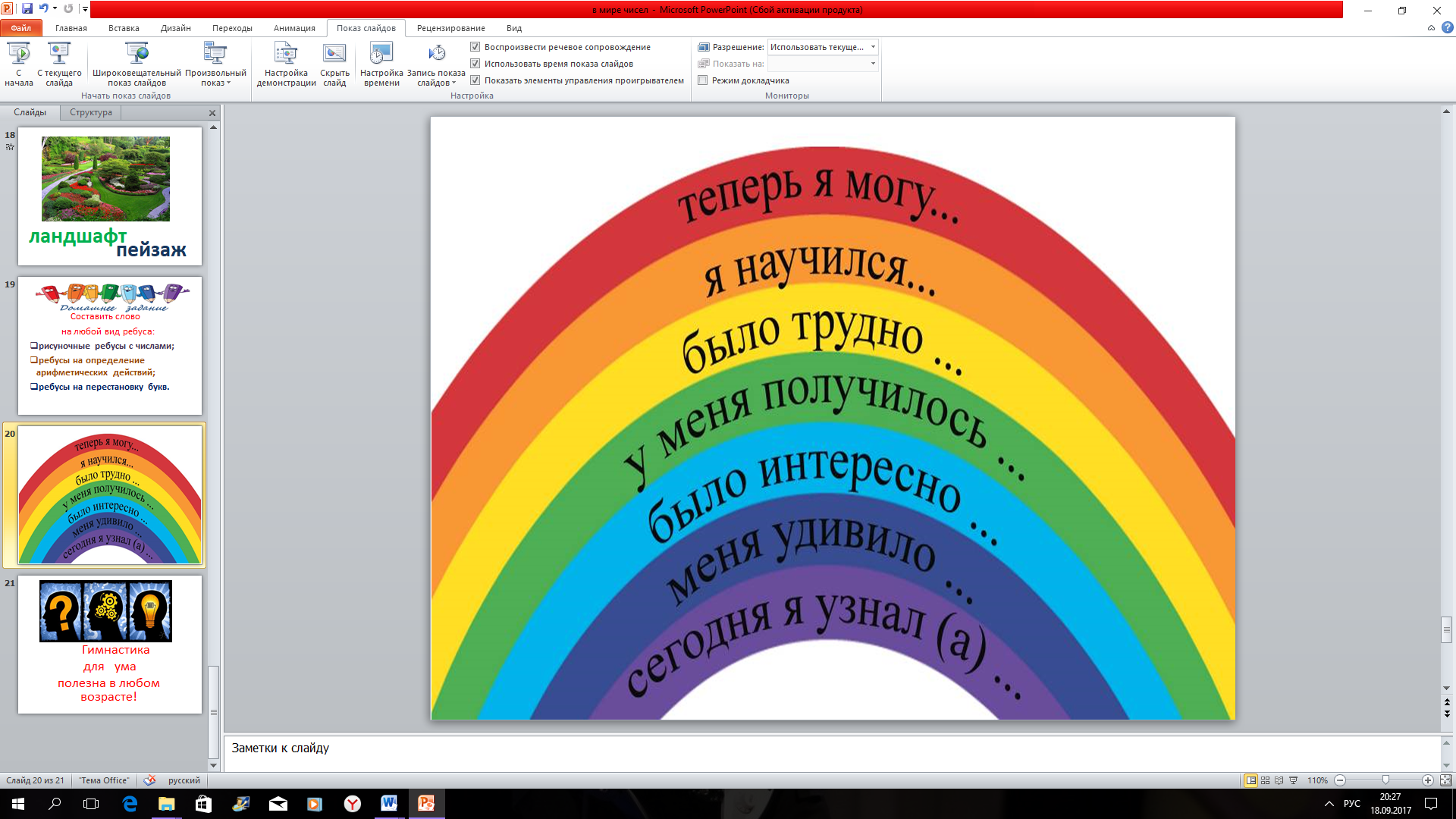Image resolution: width=1456 pixels, height=819 pixels.
Task: Select slide 18 thumbnail with ландшафт
Action: pyautogui.click(x=110, y=196)
